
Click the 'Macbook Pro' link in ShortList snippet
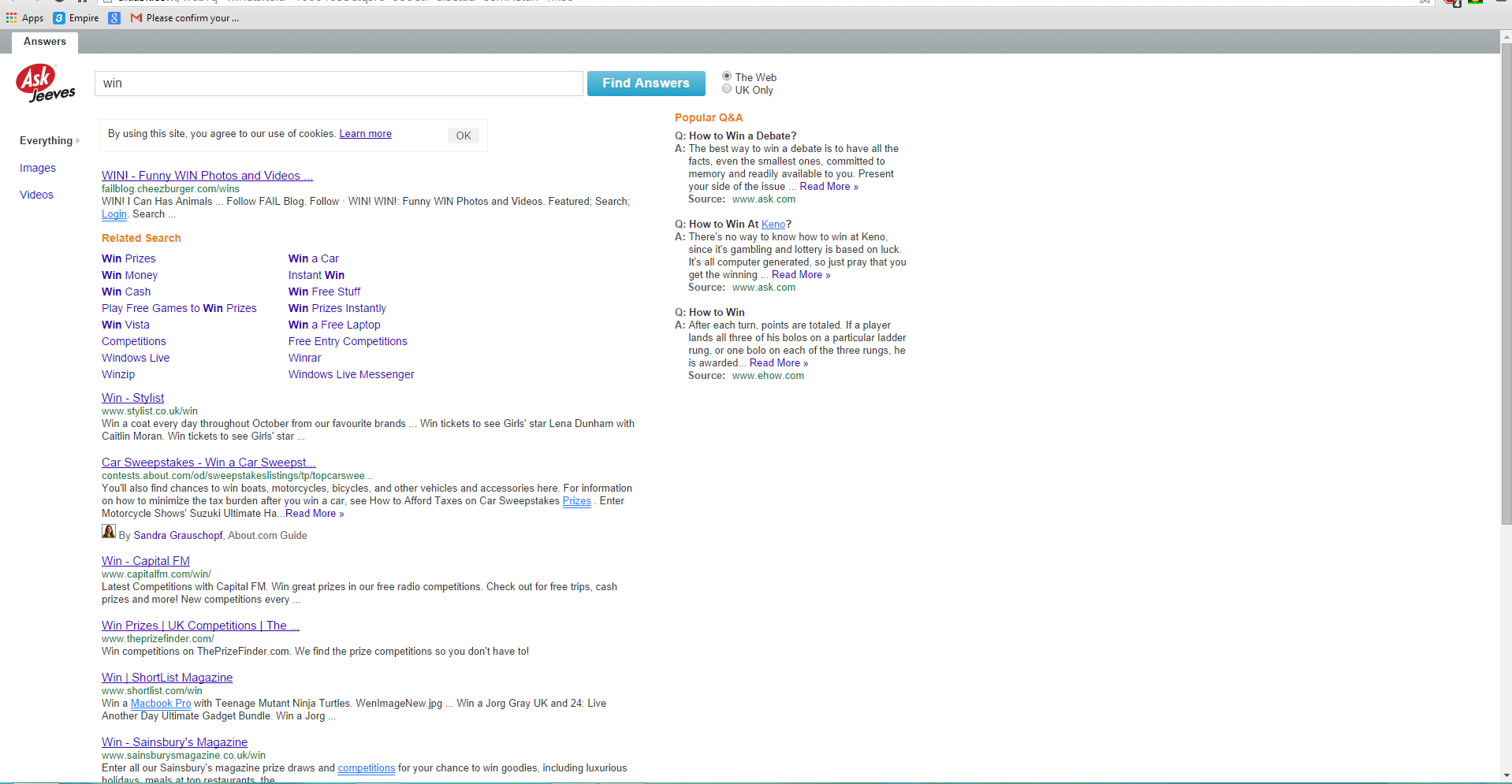tap(161, 704)
